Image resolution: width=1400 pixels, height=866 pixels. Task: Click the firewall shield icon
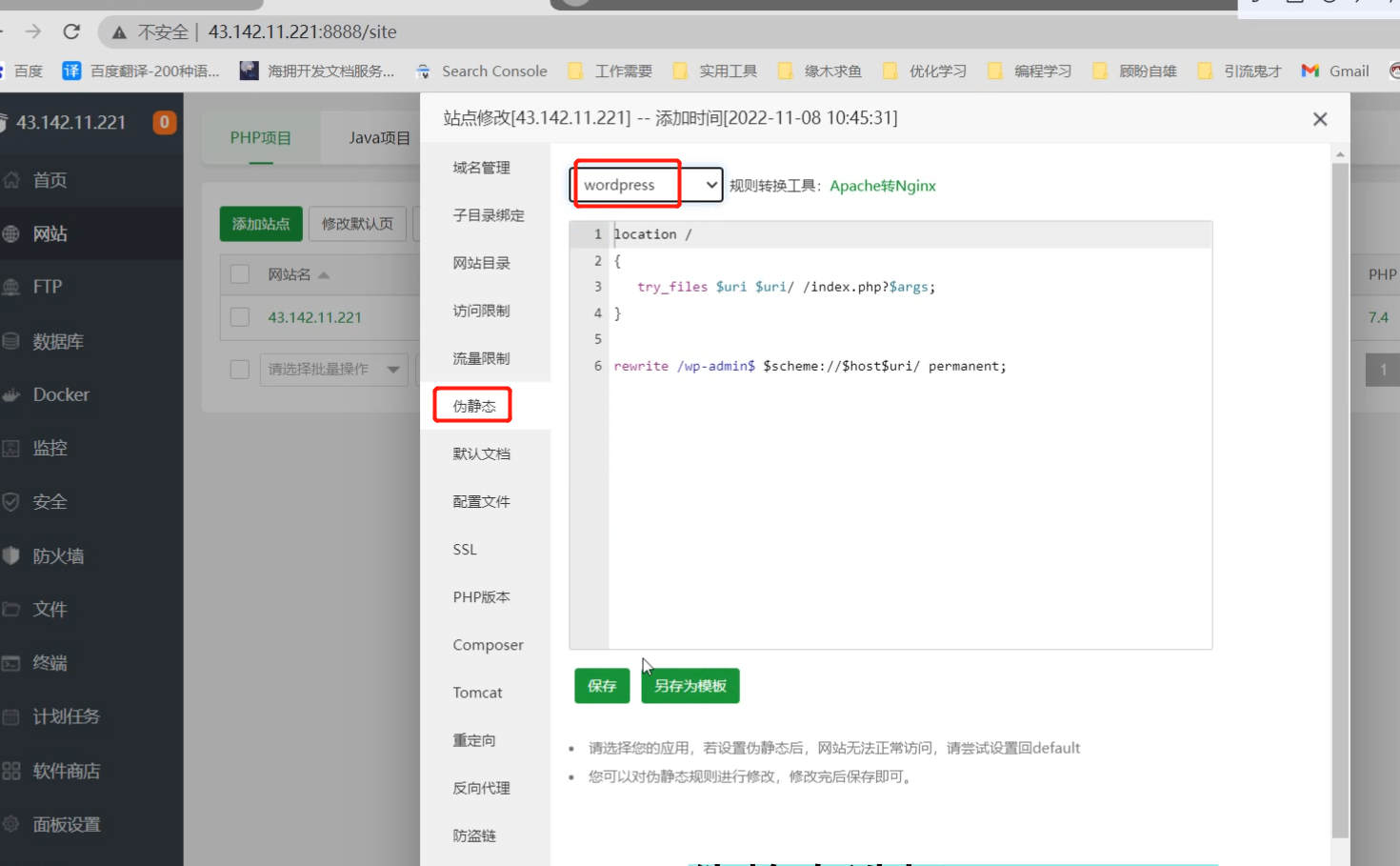[x=11, y=555]
